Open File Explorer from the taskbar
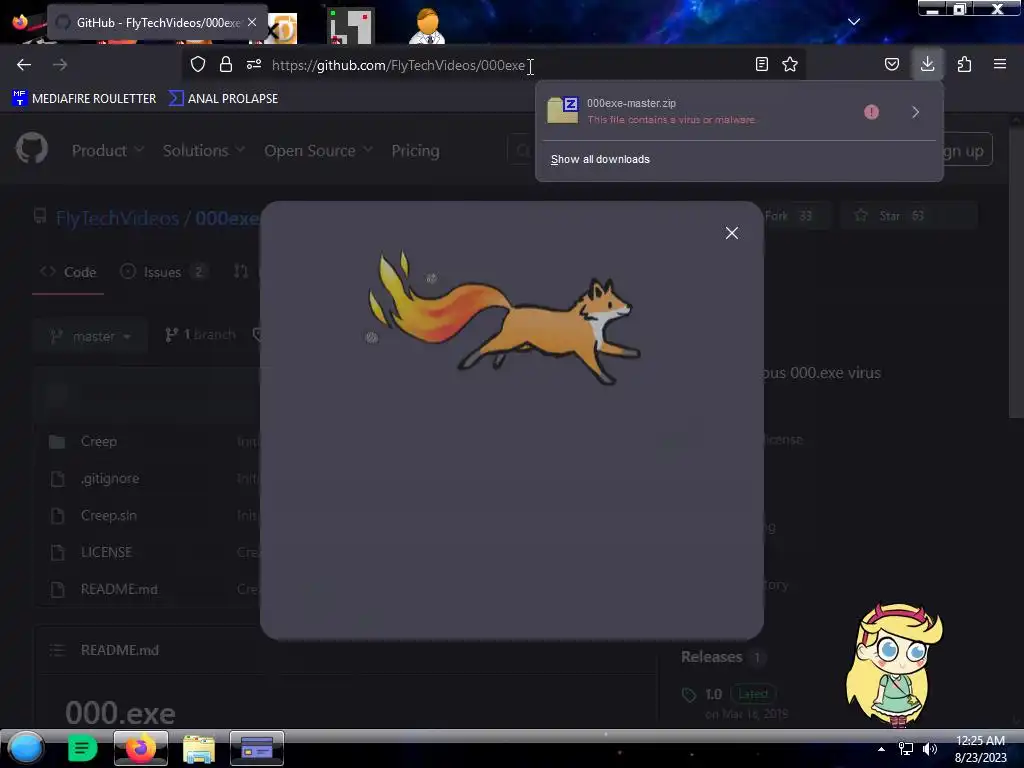 (x=199, y=749)
